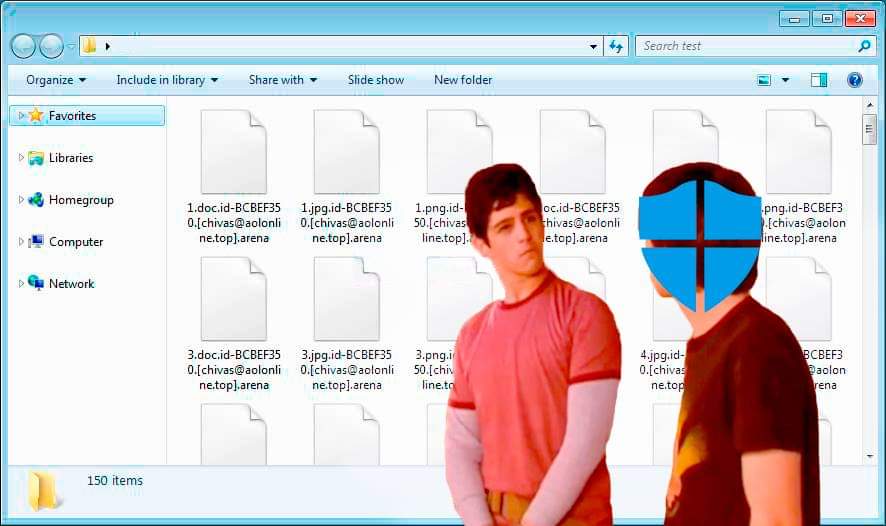
Task: Select file icon of 1.jpg.id-BCBEF350 arena file
Action: pyautogui.click(x=346, y=152)
